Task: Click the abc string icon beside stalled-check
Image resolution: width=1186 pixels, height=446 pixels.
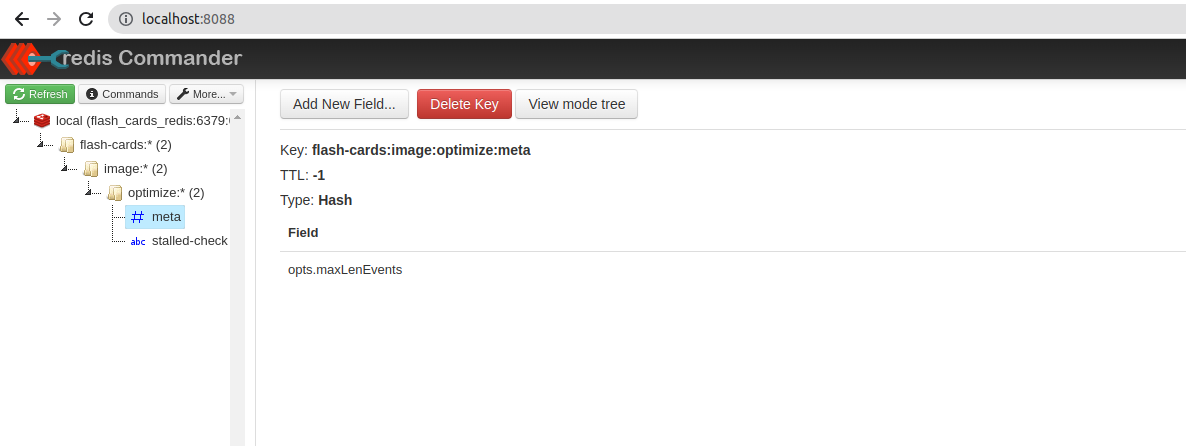Action: [138, 241]
